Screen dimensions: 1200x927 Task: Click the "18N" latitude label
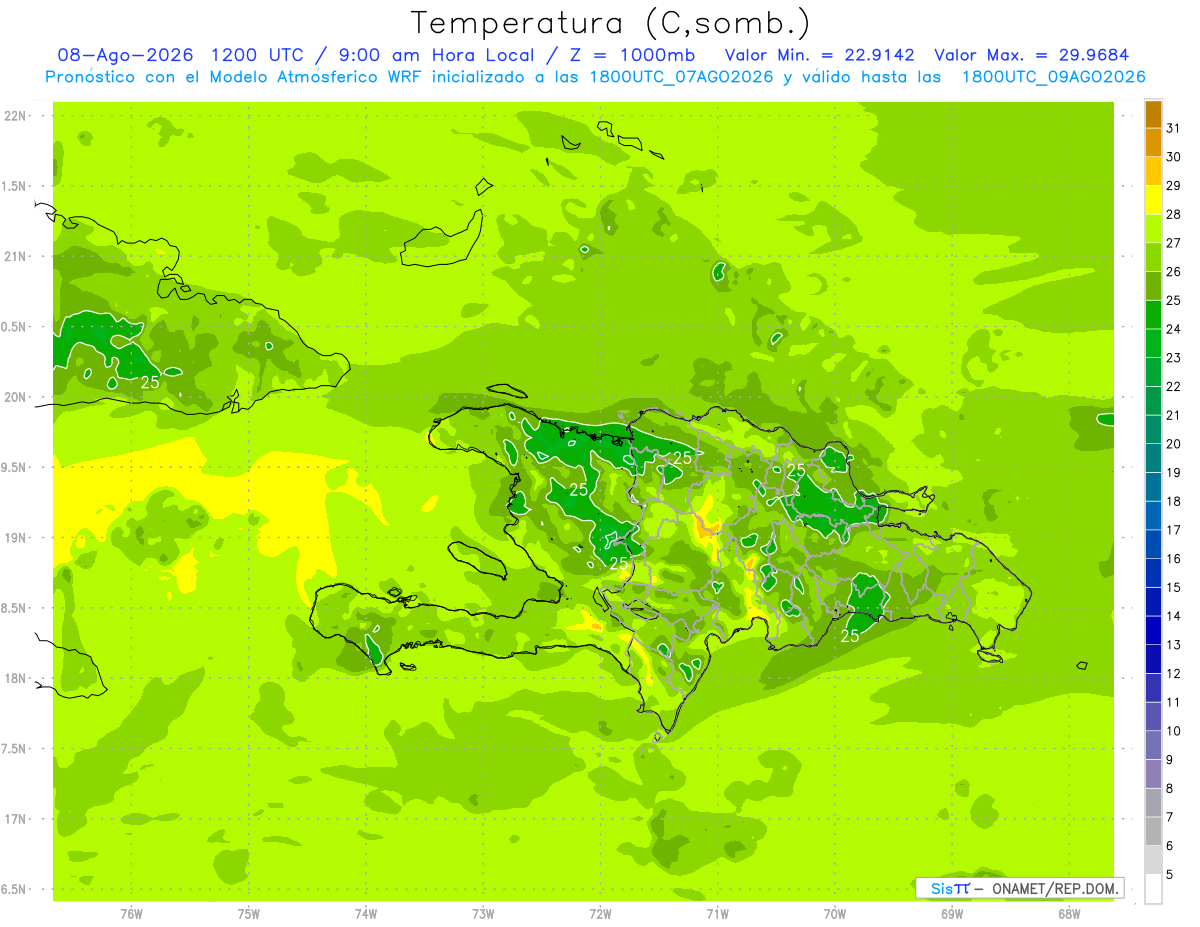(15, 678)
